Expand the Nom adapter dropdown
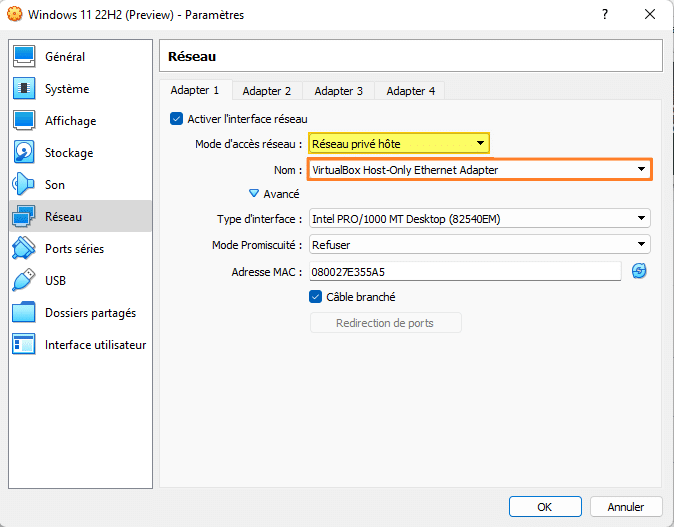Image resolution: width=674 pixels, height=527 pixels. pyautogui.click(x=479, y=170)
